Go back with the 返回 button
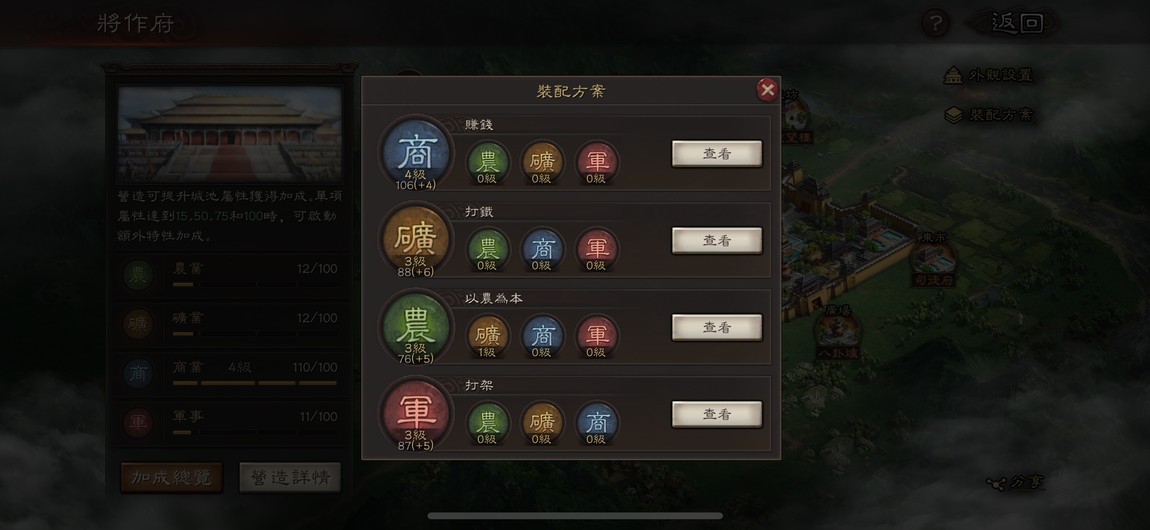Image resolution: width=1150 pixels, height=530 pixels. pyautogui.click(x=1017, y=23)
